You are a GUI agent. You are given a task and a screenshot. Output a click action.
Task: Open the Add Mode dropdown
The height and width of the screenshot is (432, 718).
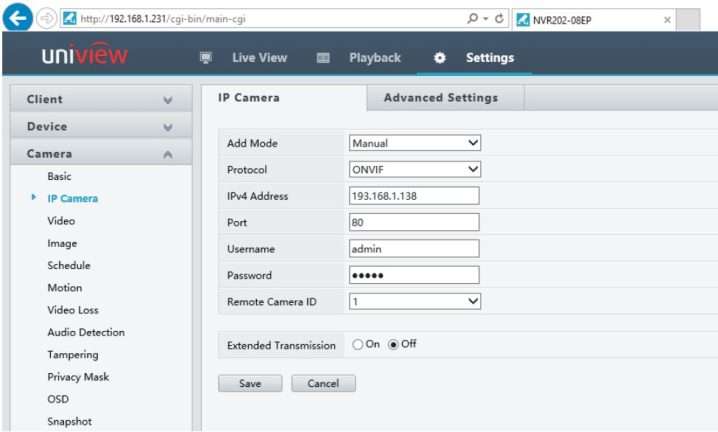414,143
